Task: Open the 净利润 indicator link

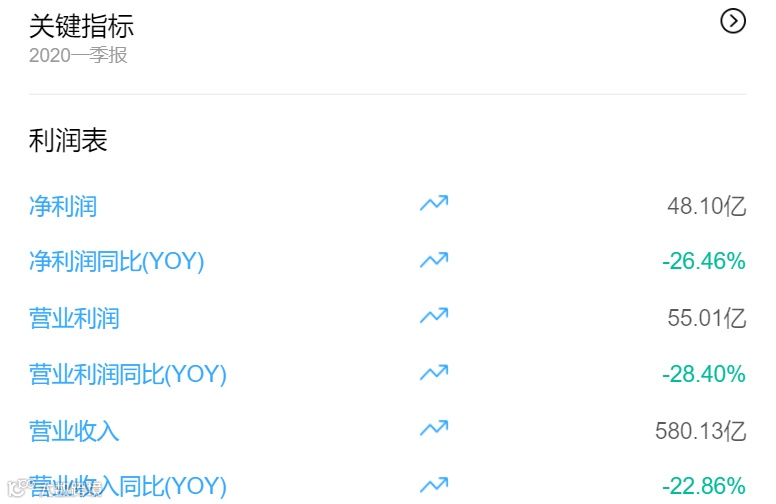Action: (63, 206)
